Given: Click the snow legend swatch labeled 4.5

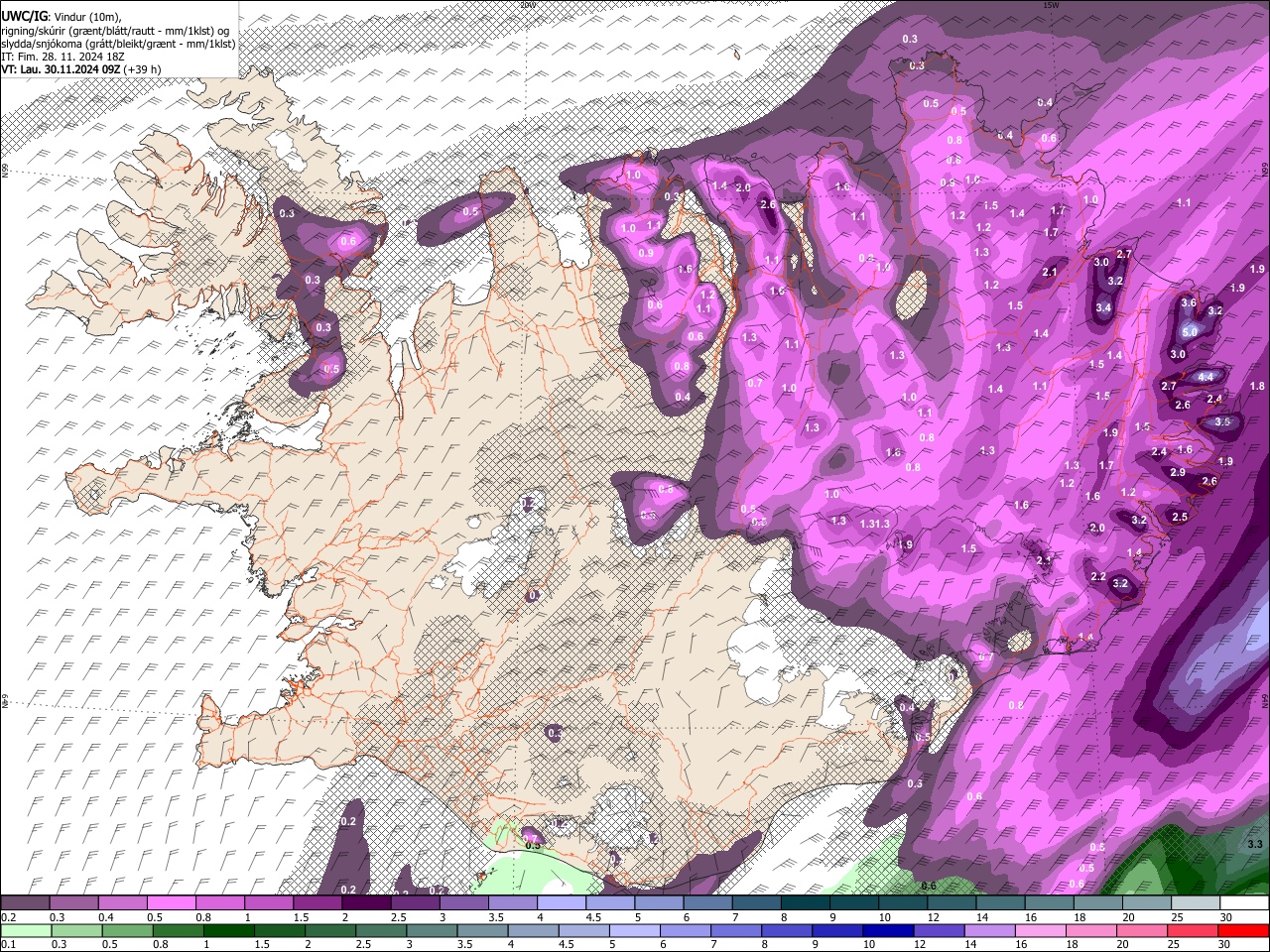Looking at the screenshot, I should tap(610, 903).
